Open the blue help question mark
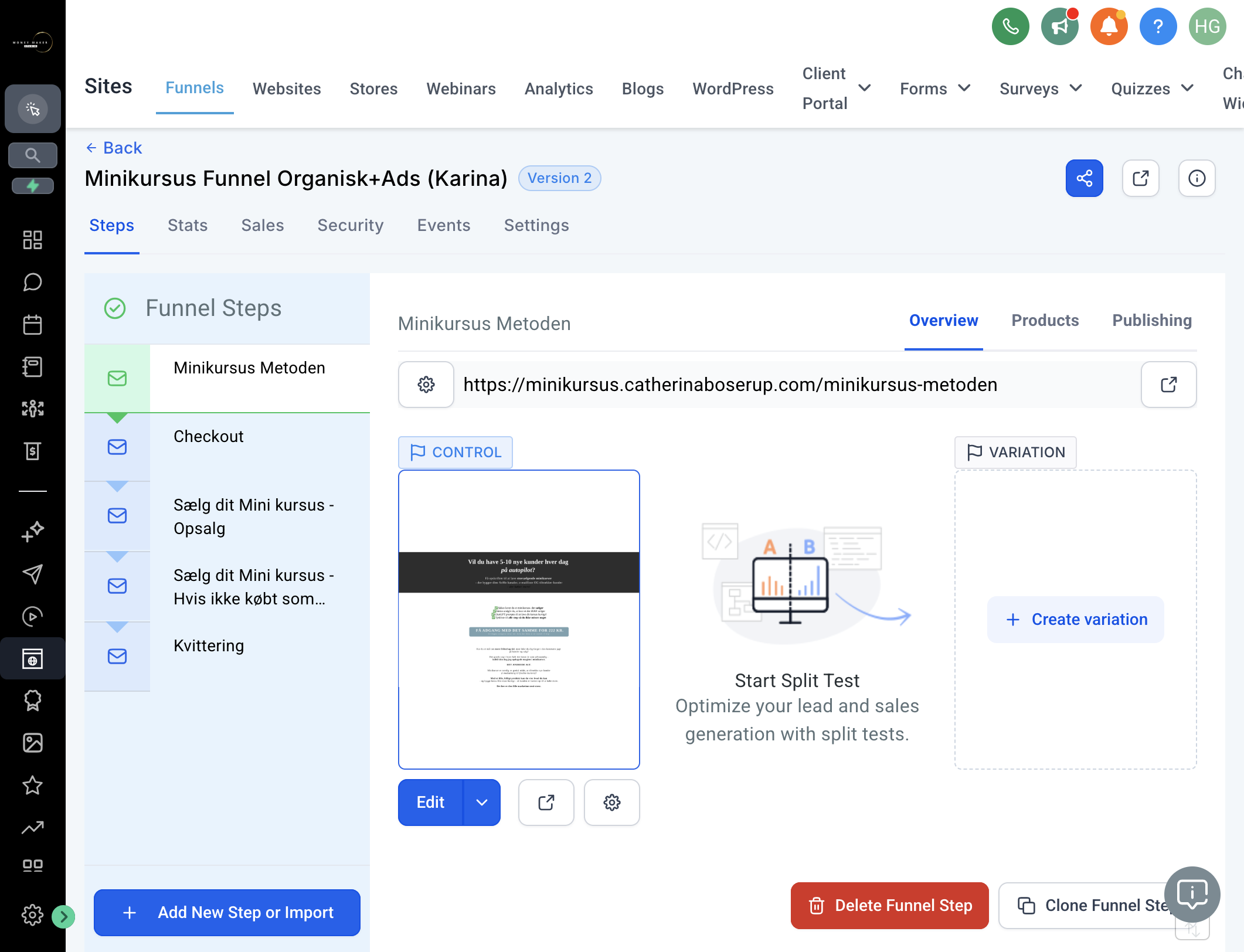1244x952 pixels. pyautogui.click(x=1158, y=26)
